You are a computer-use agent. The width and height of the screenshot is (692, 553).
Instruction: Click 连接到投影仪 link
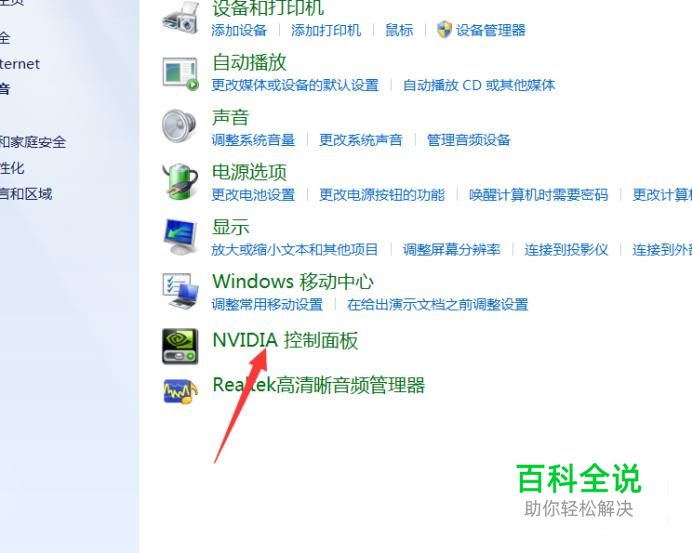click(x=566, y=249)
